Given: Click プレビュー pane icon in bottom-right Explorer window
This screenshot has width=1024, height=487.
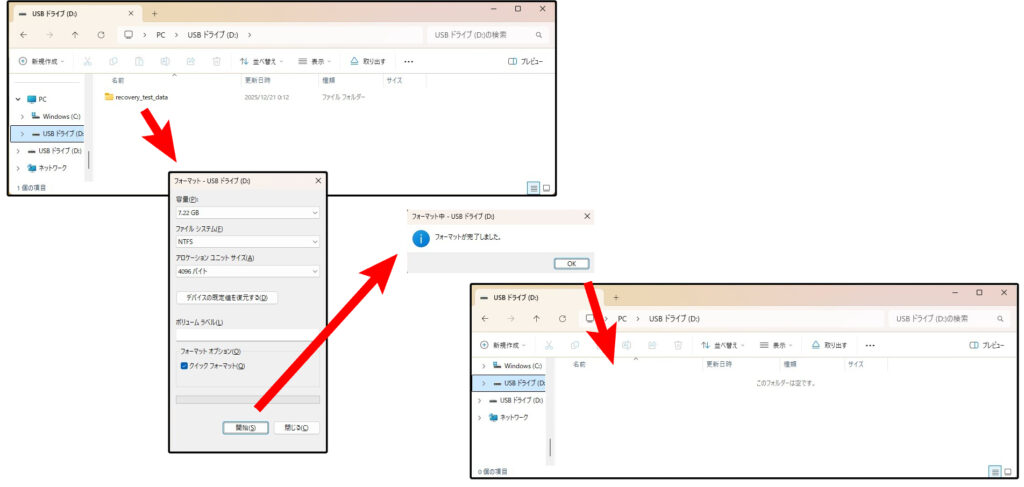Looking at the screenshot, I should click(975, 345).
